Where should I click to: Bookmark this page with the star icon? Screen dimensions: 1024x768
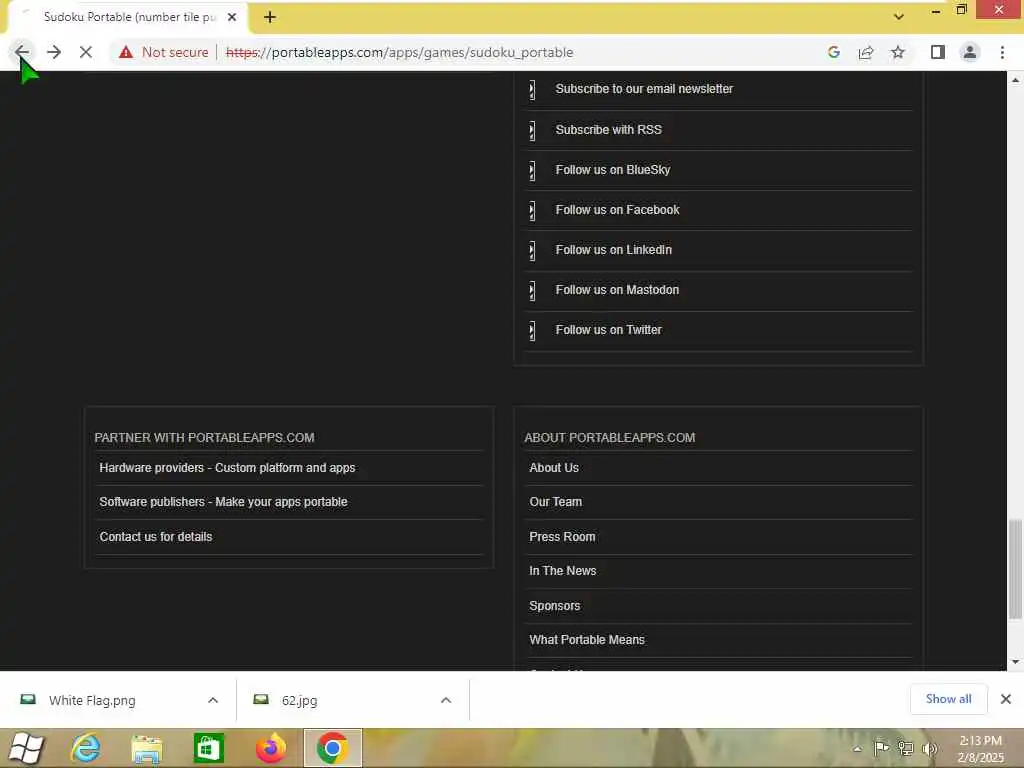click(898, 52)
